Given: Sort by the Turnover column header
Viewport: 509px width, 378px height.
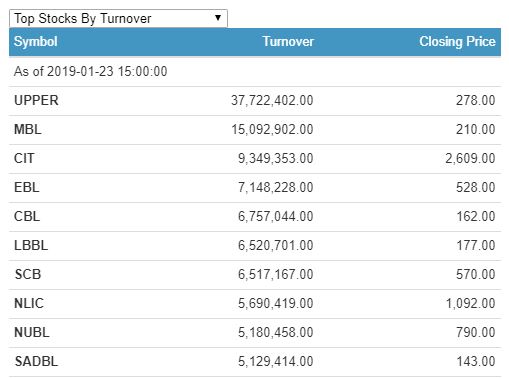Looking at the screenshot, I should point(288,42).
